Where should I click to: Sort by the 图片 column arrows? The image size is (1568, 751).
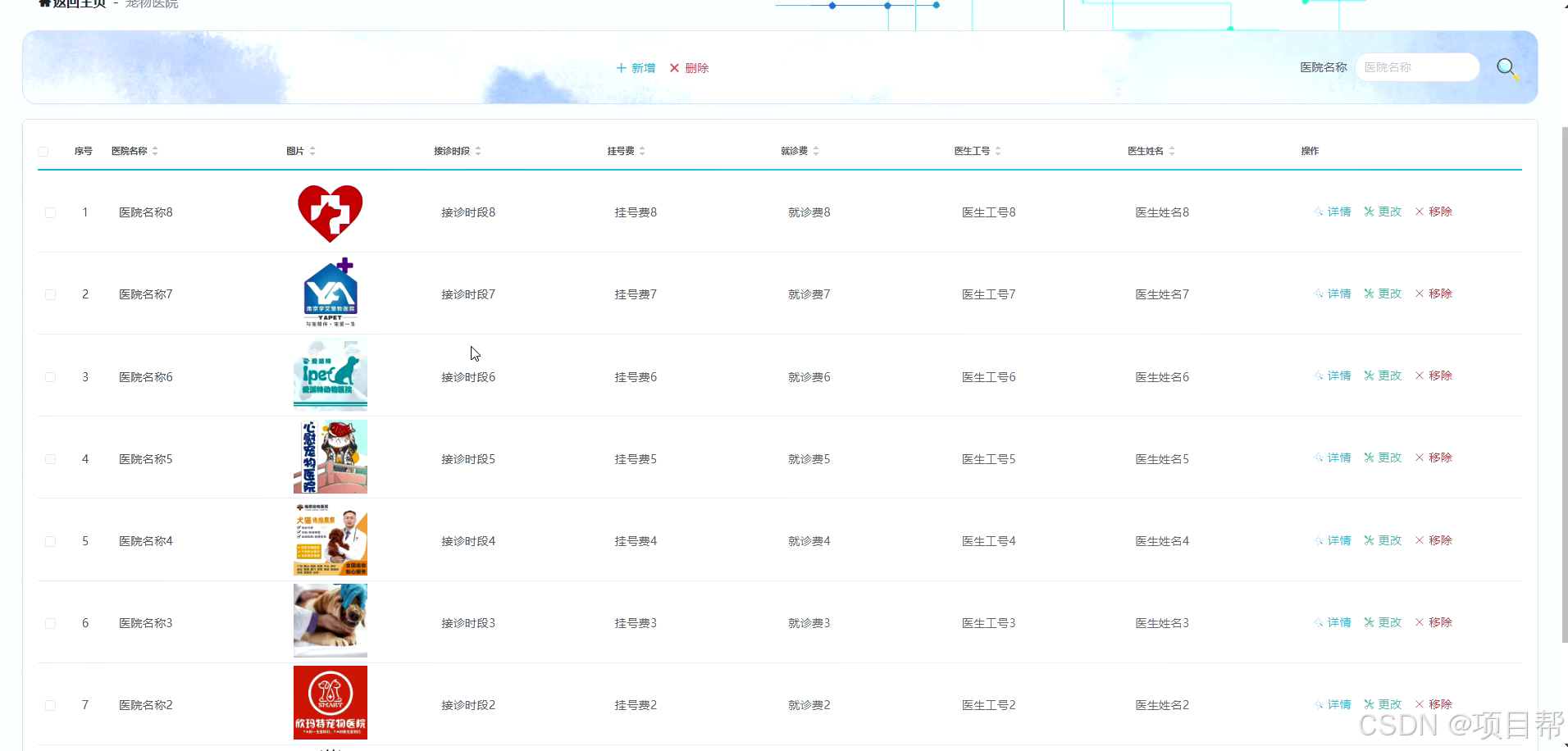pos(312,151)
